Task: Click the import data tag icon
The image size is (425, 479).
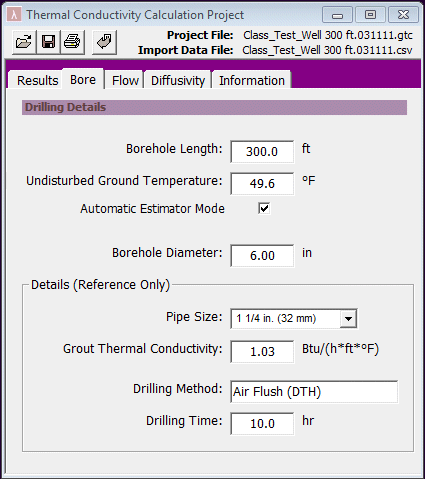Action: click(x=104, y=42)
